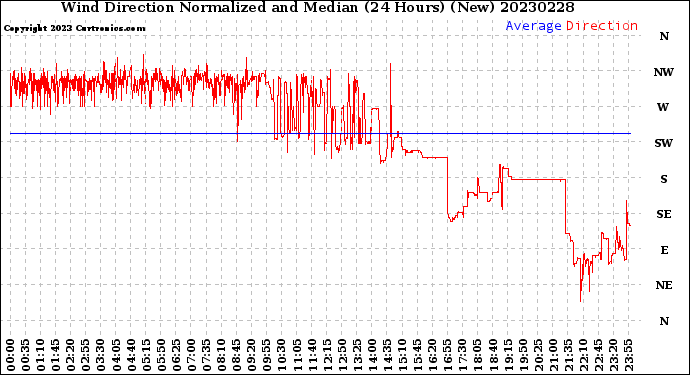Click the '01:45' time label
The width and height of the screenshot is (690, 375).
[56, 355]
